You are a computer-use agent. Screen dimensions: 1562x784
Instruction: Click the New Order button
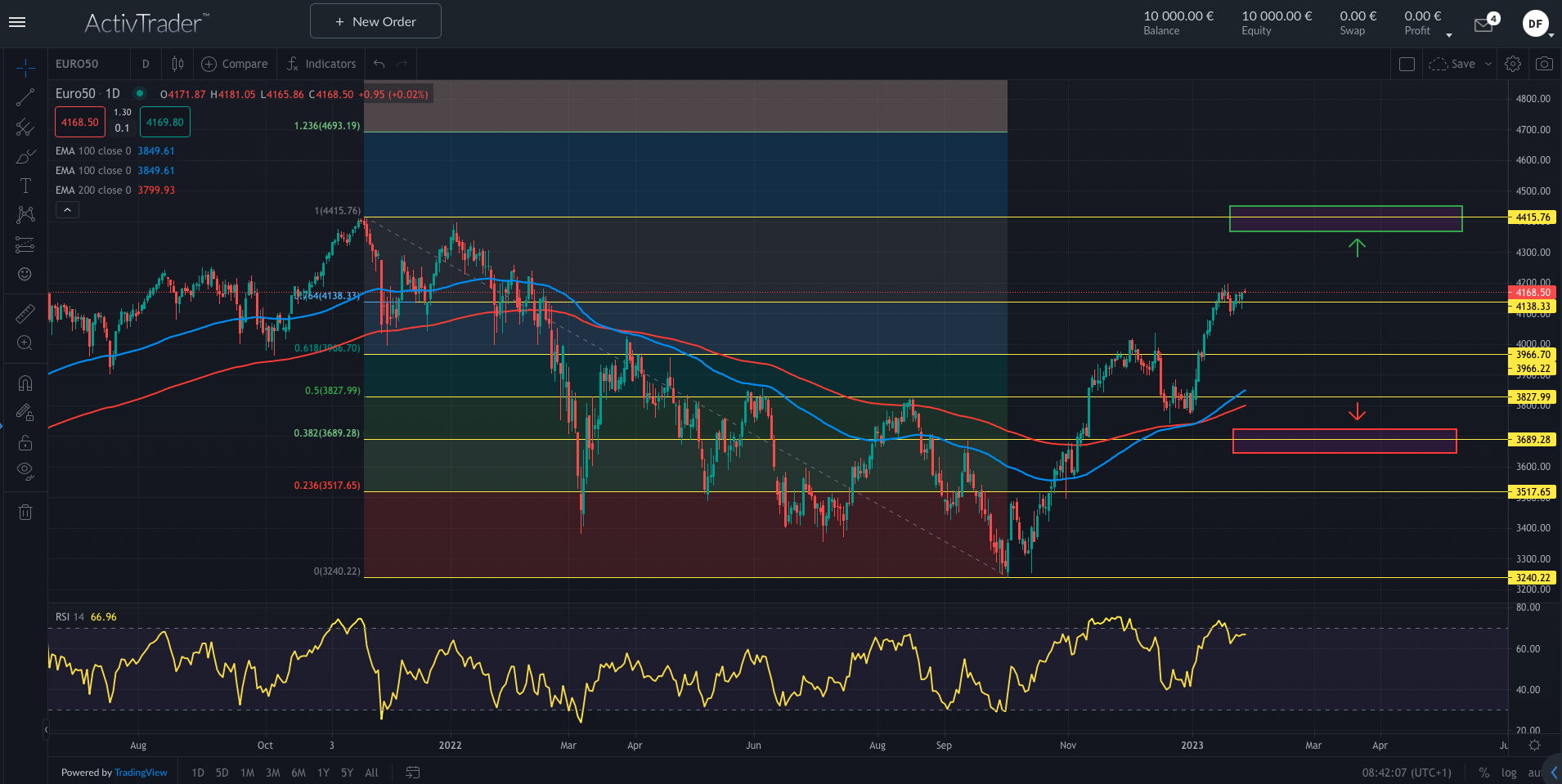[x=375, y=20]
